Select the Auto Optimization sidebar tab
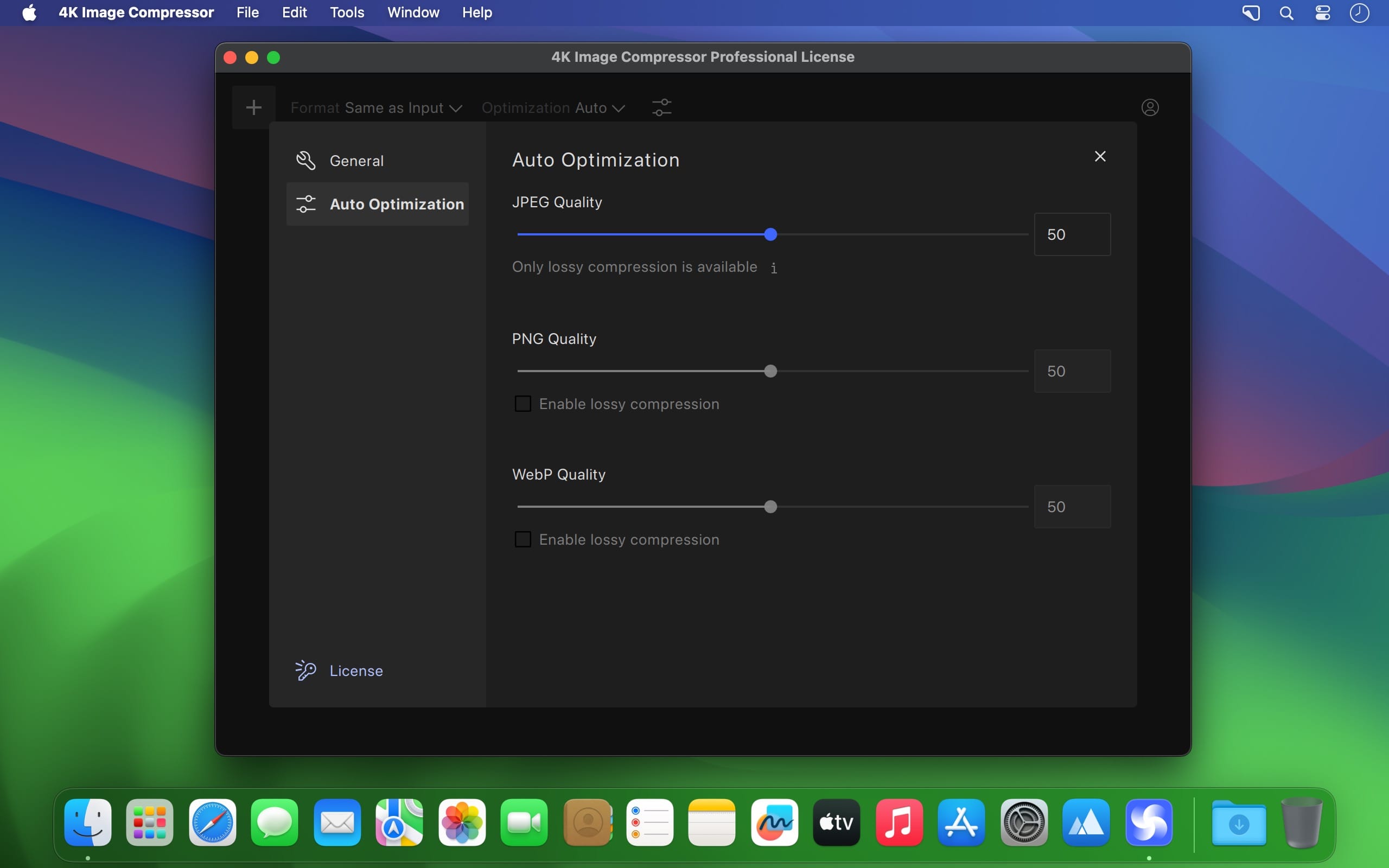1389x868 pixels. [378, 204]
